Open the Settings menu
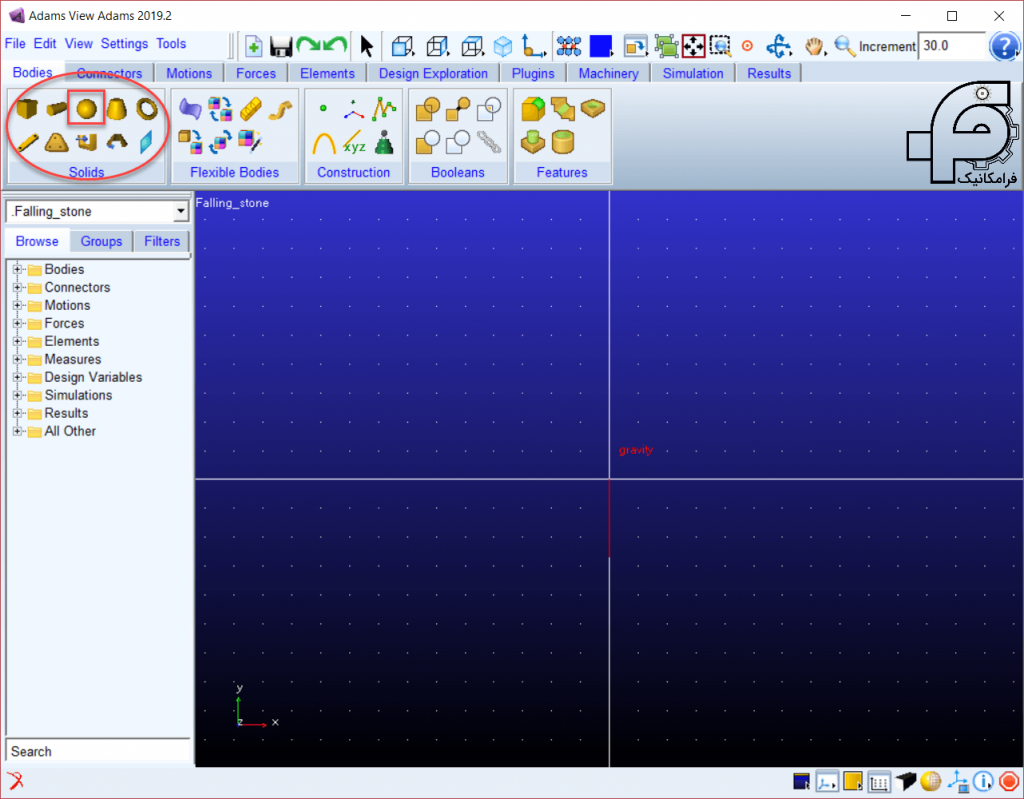Viewport: 1024px width, 799px height. pyautogui.click(x=124, y=44)
